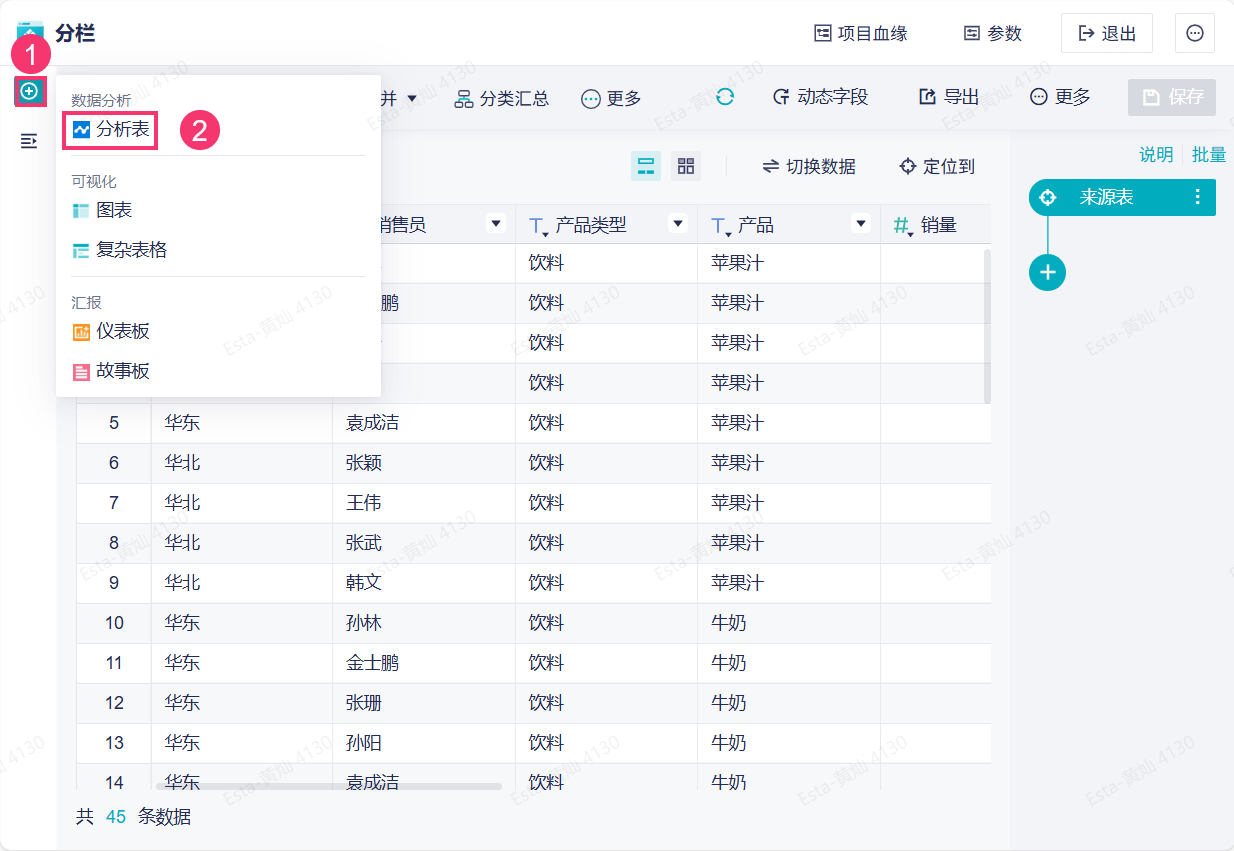This screenshot has height=851, width=1234.
Task: Open the 来源表 node's three-dot menu
Action: coord(1198,197)
